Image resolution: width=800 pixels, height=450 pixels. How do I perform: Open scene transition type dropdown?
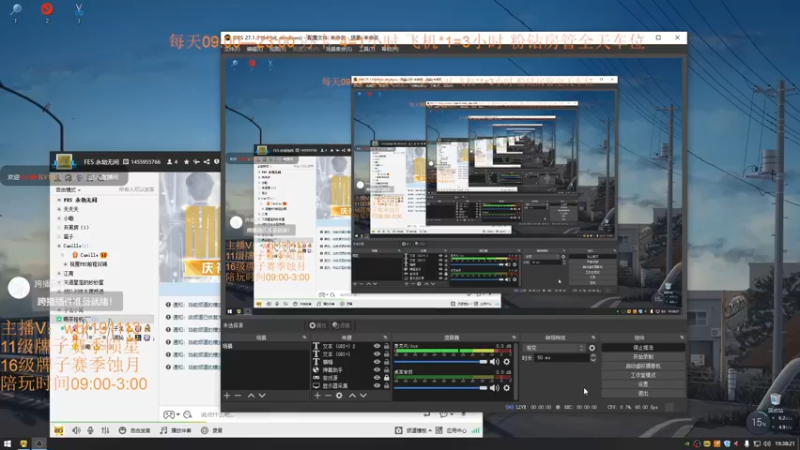point(554,348)
